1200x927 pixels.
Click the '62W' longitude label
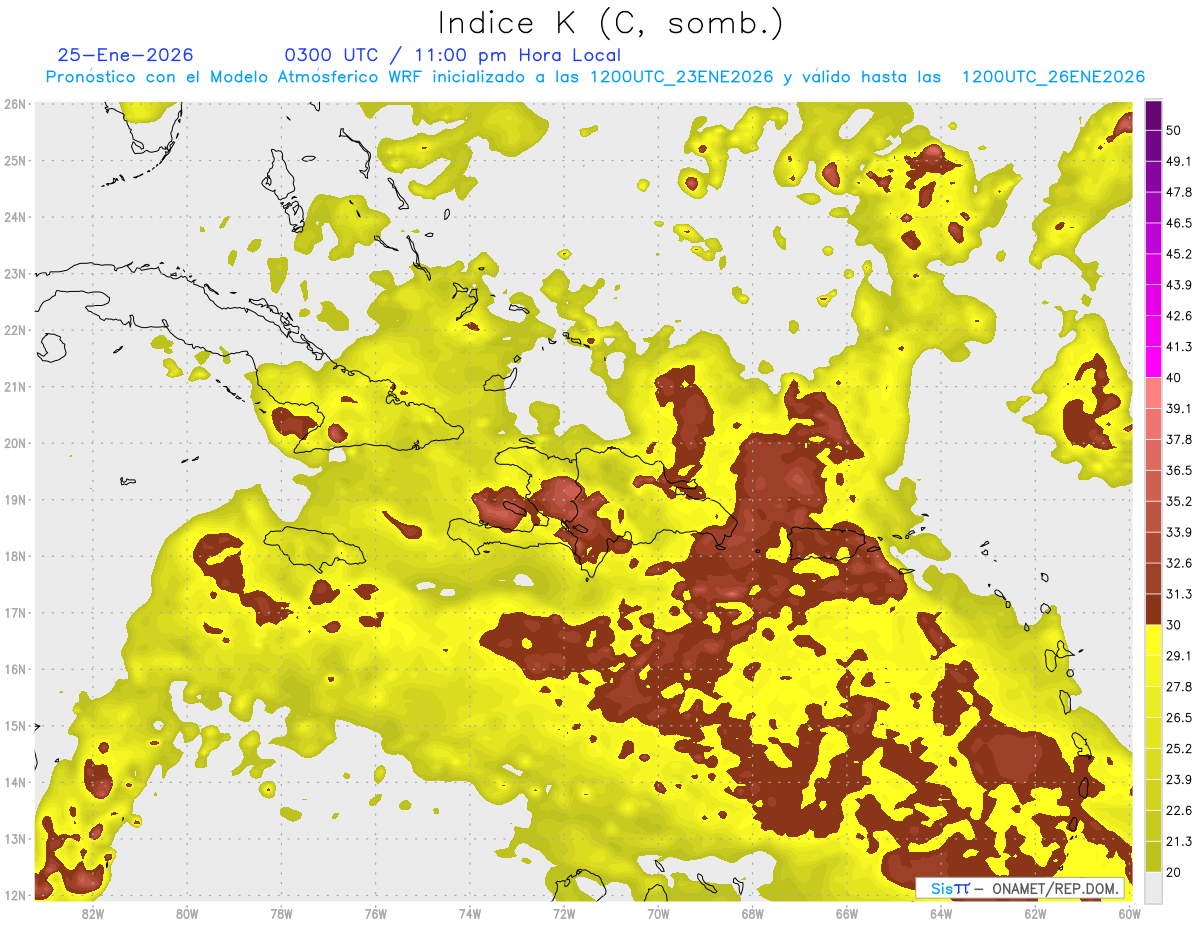pyautogui.click(x=1035, y=913)
